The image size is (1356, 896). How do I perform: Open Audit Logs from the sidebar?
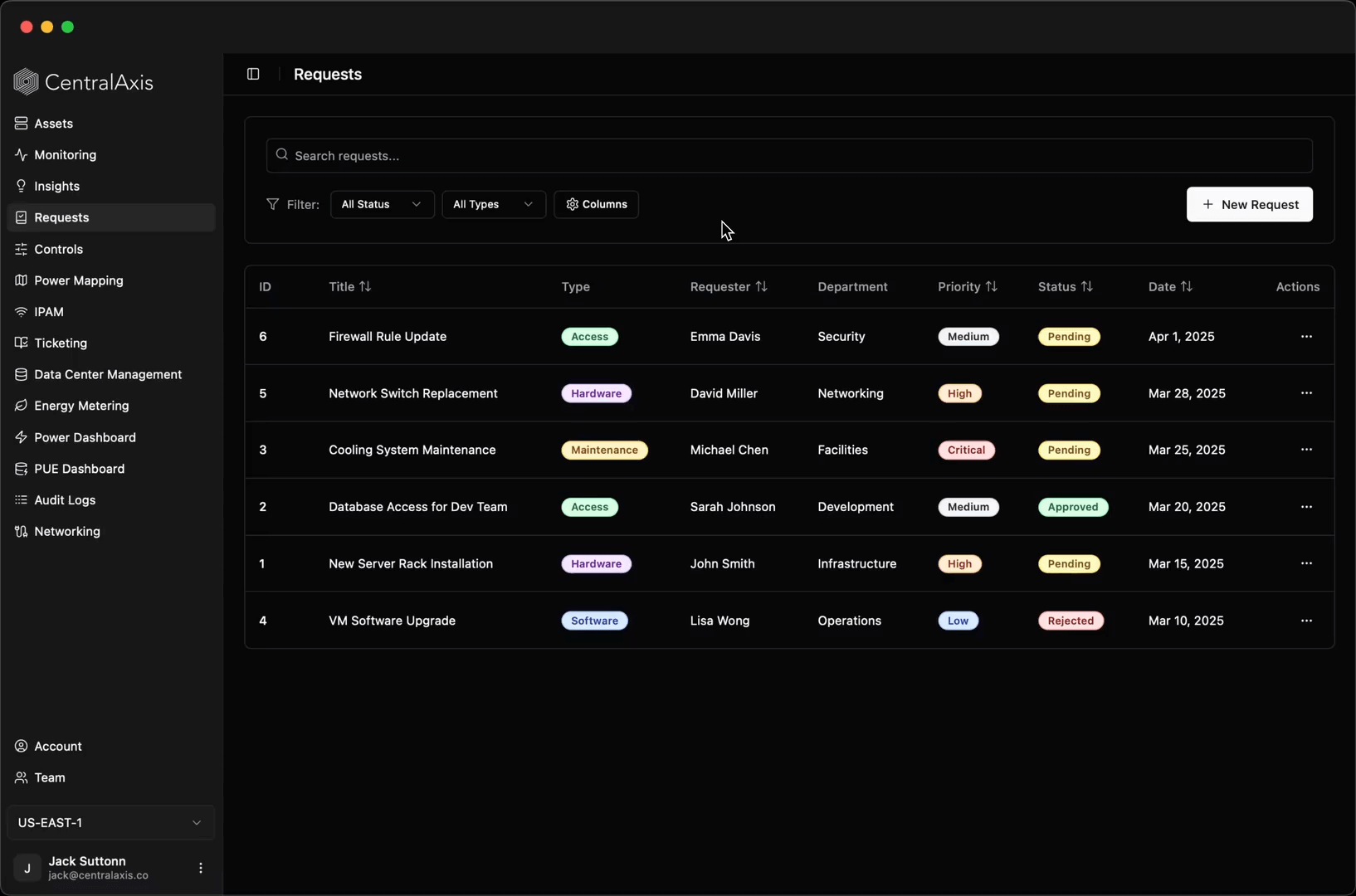pos(65,500)
